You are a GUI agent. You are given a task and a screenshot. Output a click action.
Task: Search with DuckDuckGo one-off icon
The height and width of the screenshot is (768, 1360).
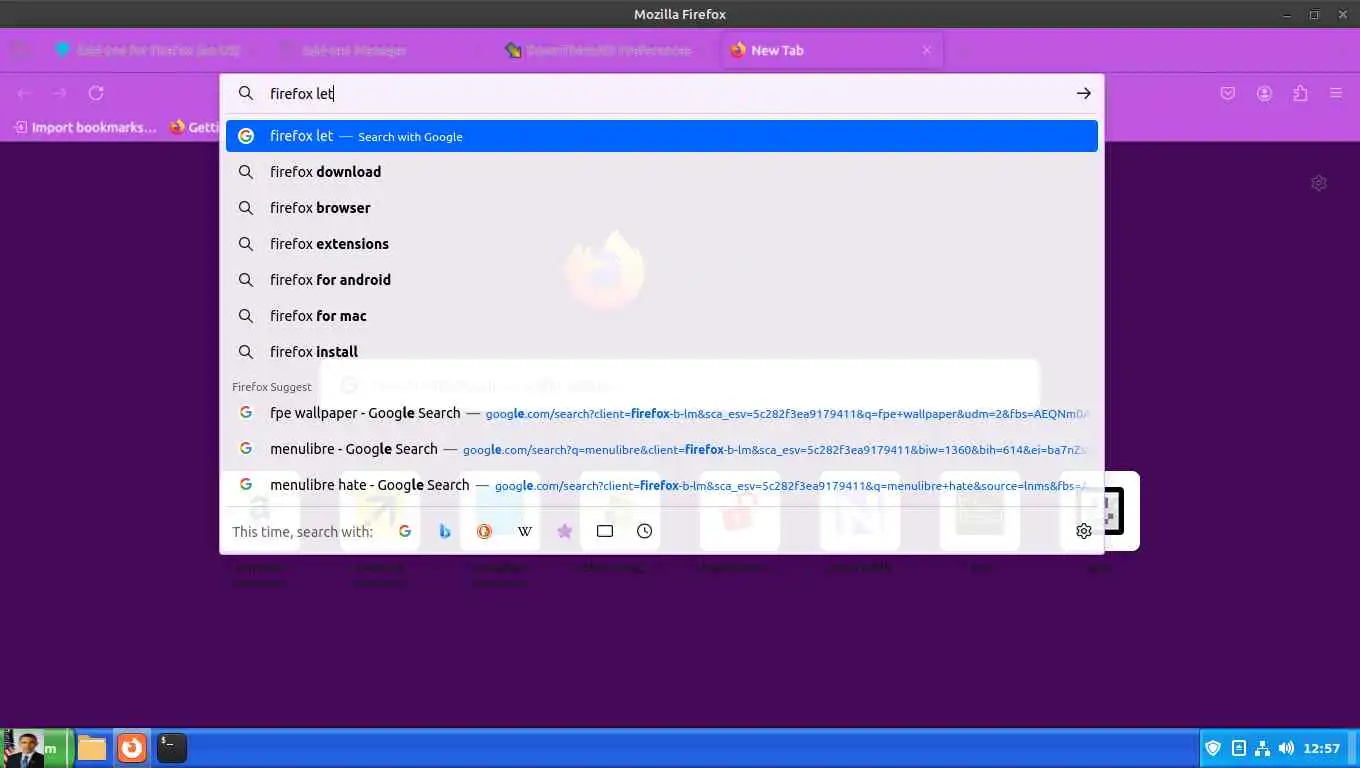click(485, 531)
